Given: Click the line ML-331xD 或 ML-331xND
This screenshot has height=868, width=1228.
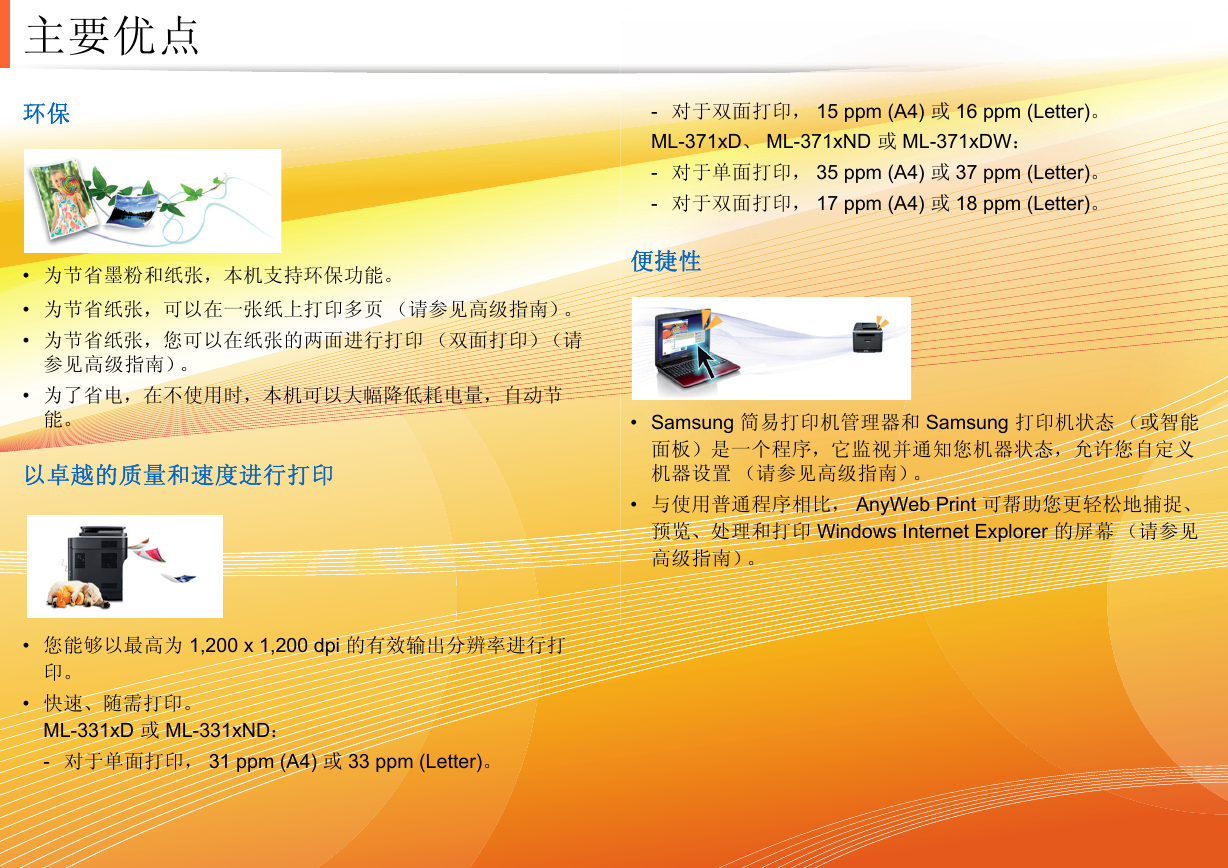Looking at the screenshot, I should pyautogui.click(x=161, y=731).
